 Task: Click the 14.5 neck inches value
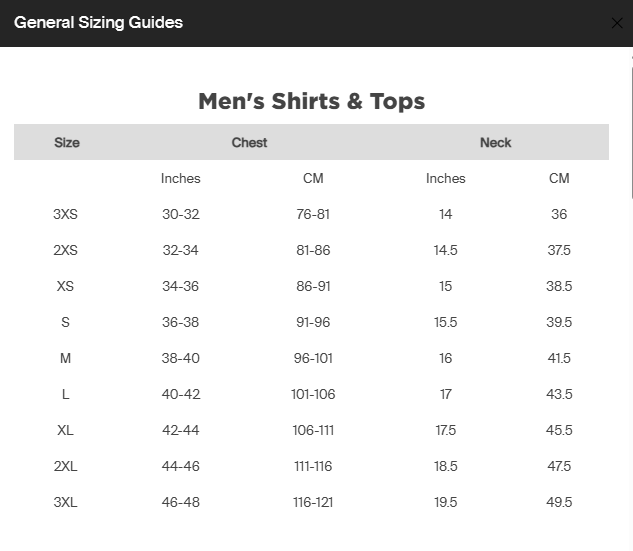coord(445,250)
